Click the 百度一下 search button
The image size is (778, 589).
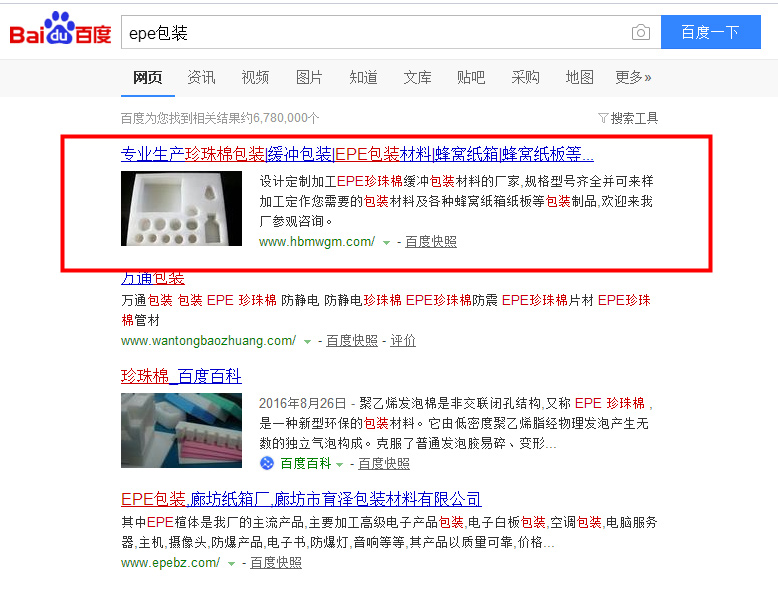[x=711, y=32]
